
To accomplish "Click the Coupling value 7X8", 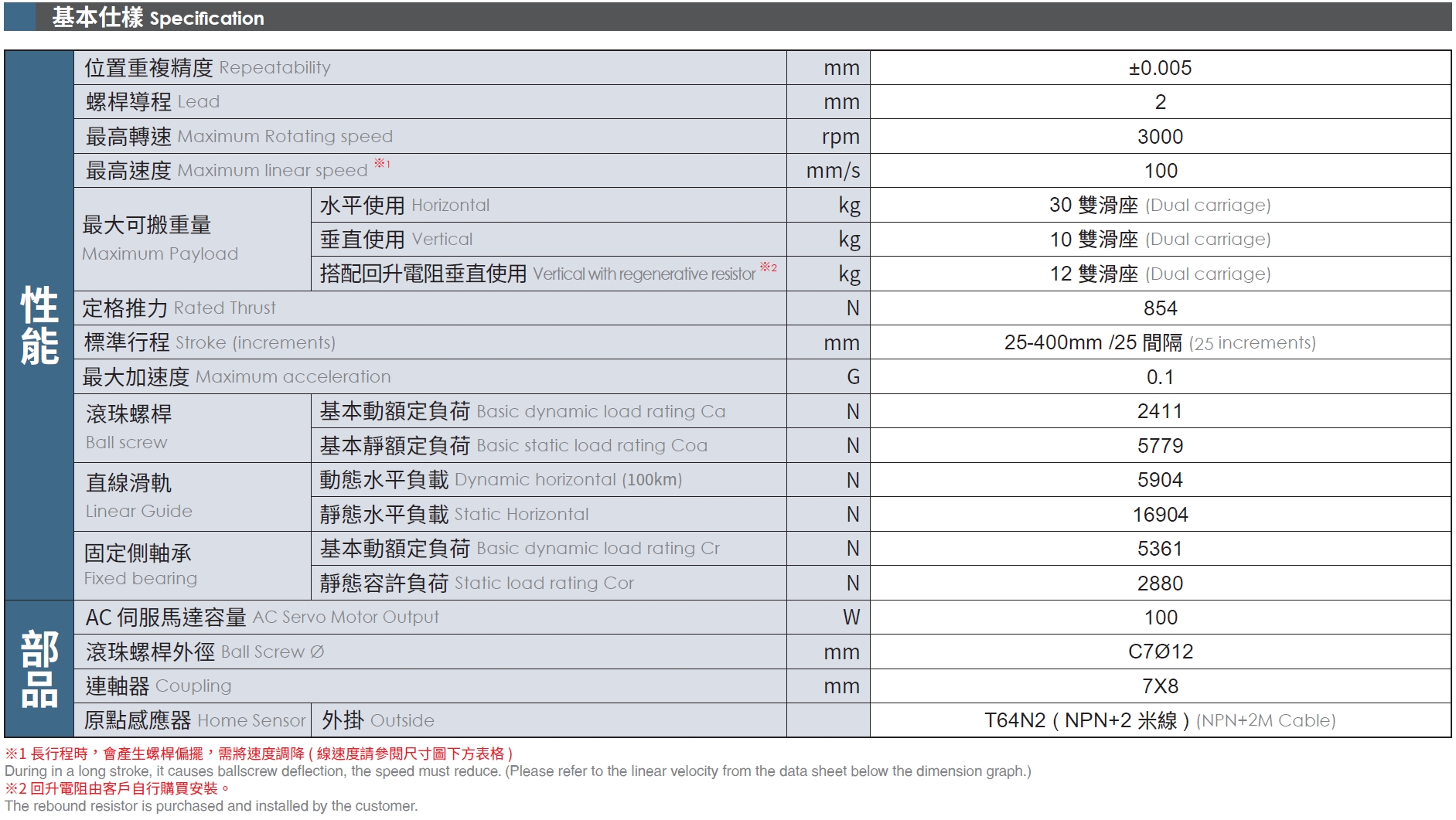I will 1159,686.
